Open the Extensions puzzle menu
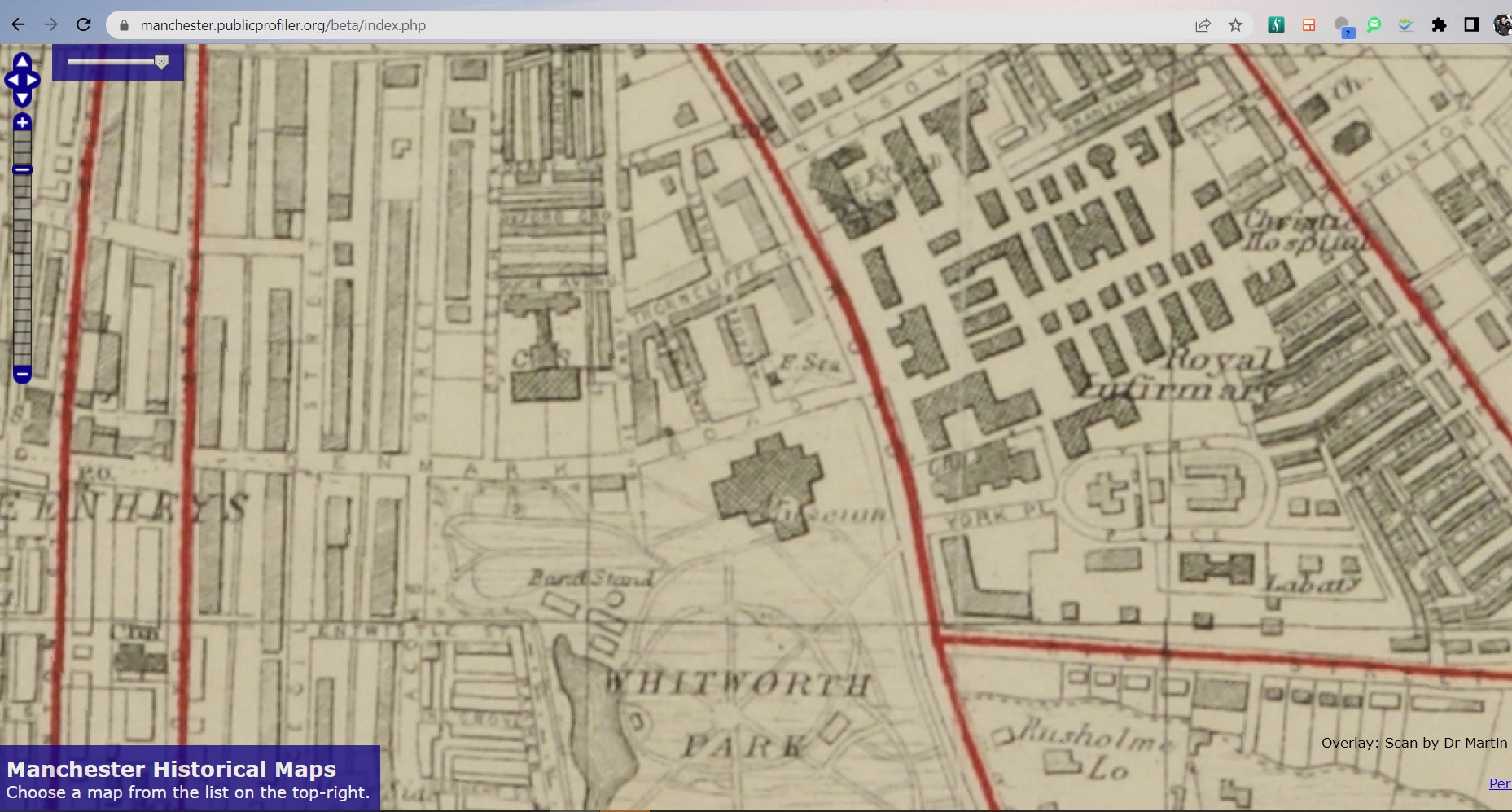Viewport: 1512px width, 812px height. point(1439,25)
